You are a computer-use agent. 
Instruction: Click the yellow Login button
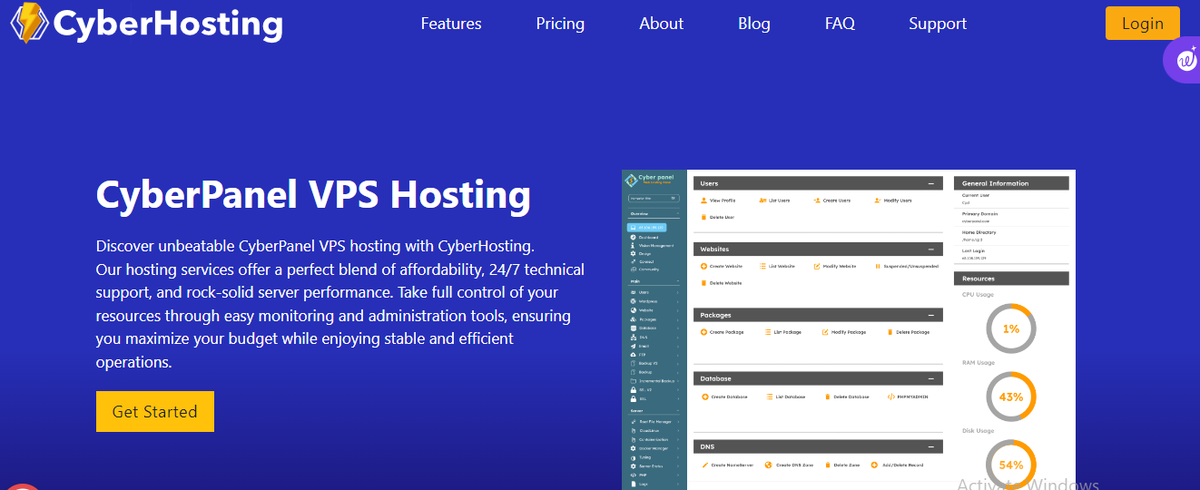point(1142,23)
